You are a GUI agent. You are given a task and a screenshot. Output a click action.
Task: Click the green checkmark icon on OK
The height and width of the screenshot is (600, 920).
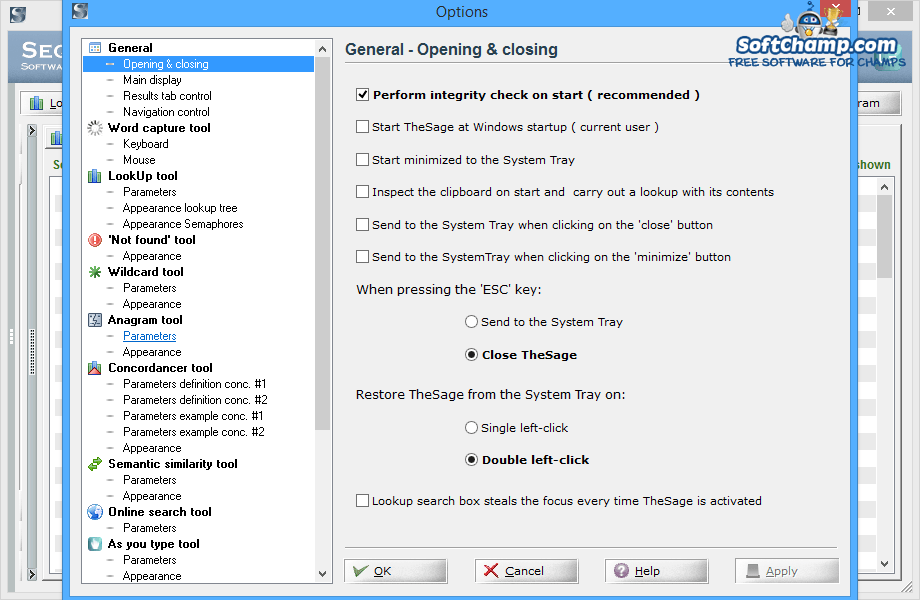[361, 571]
